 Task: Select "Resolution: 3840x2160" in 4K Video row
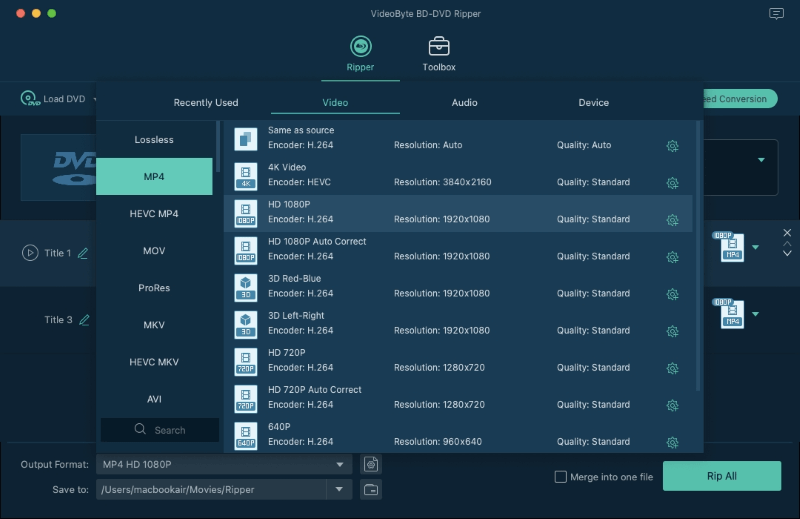pyautogui.click(x=442, y=182)
